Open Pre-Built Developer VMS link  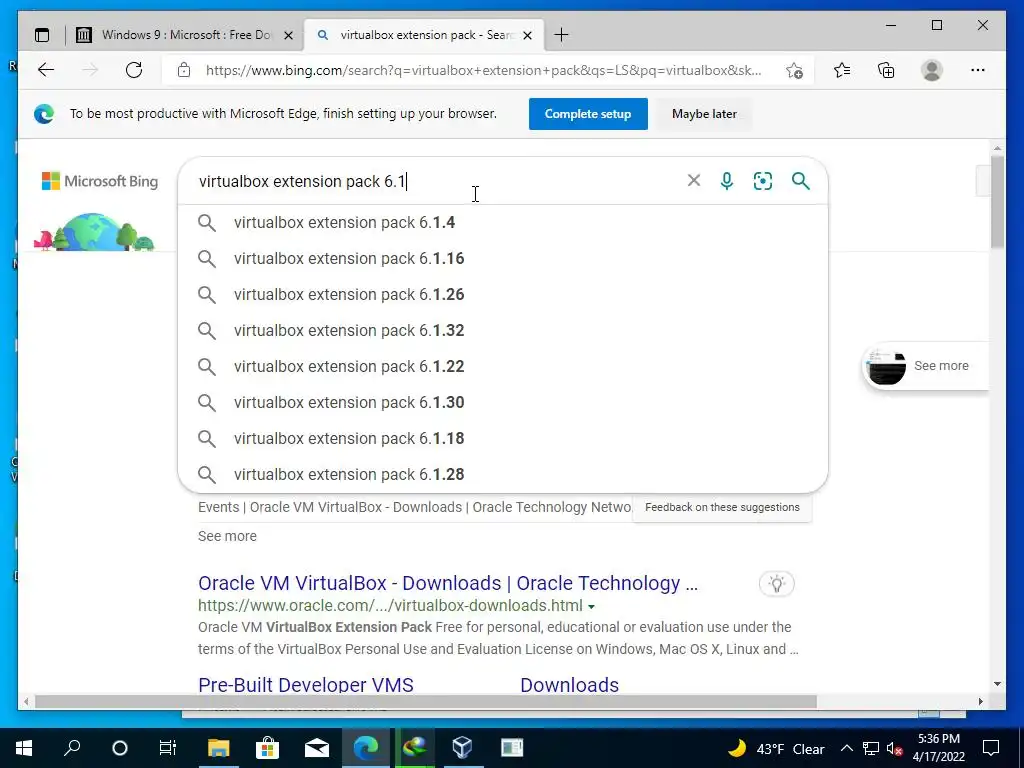(x=306, y=684)
